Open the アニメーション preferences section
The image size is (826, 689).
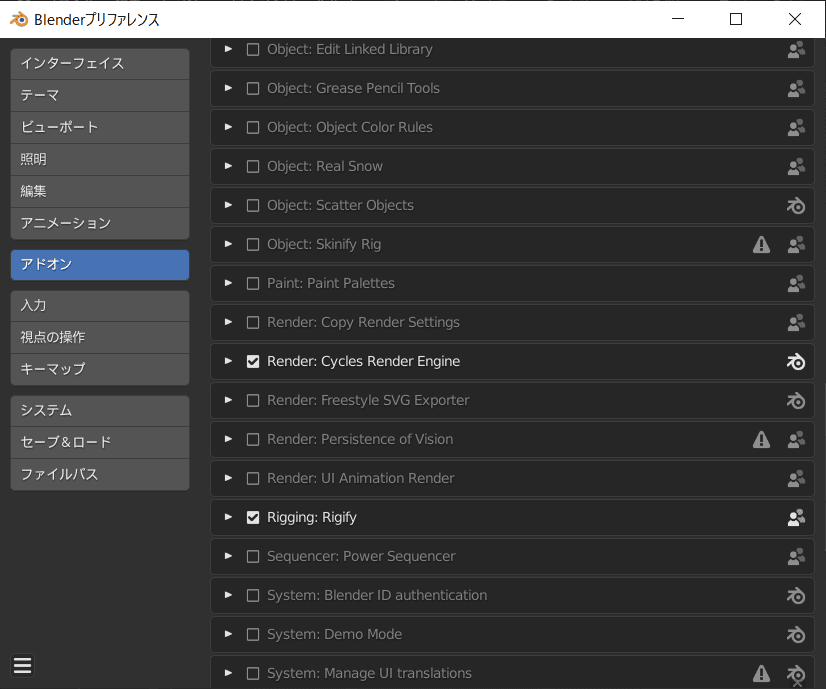pyautogui.click(x=100, y=223)
